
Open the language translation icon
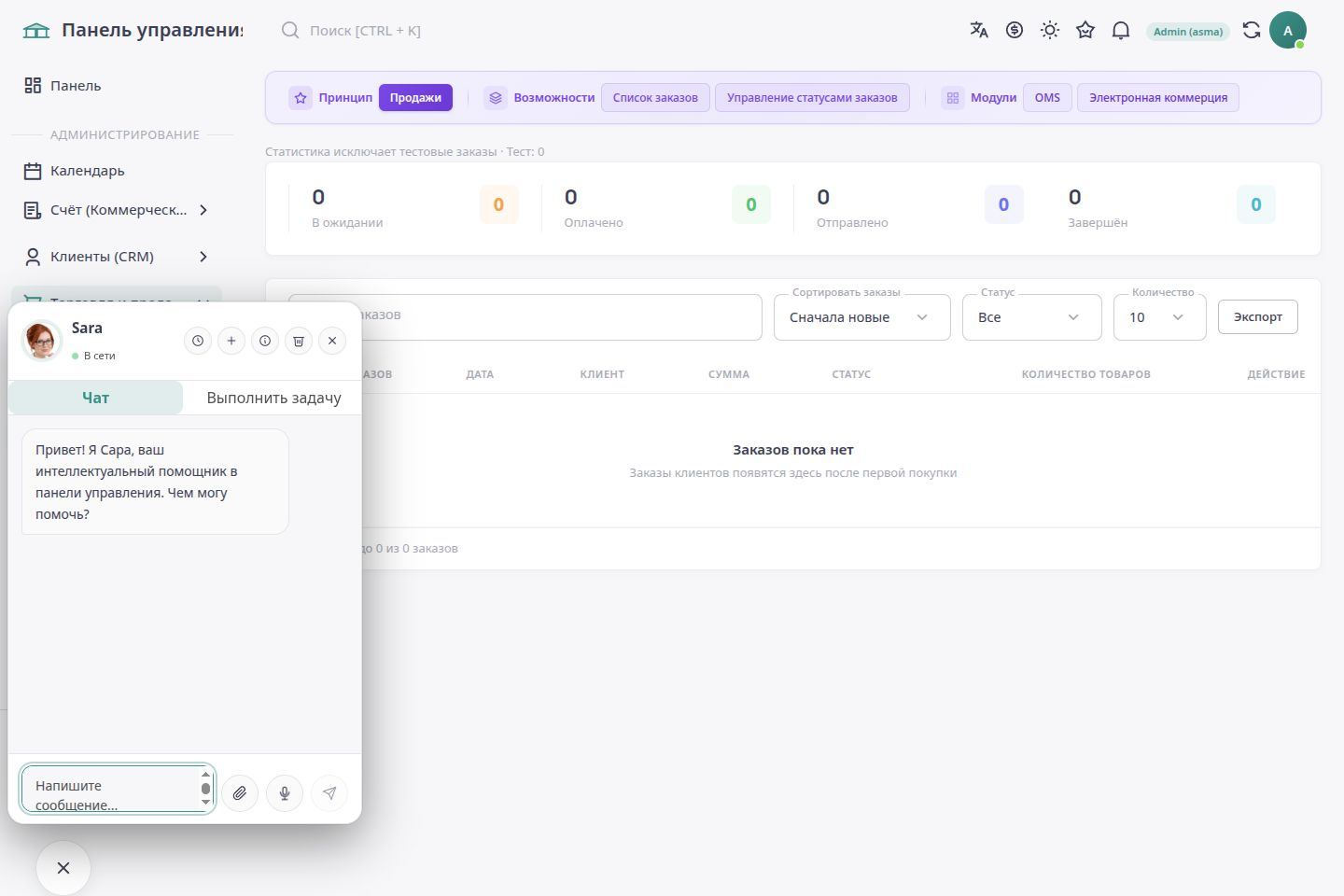pos(979,30)
